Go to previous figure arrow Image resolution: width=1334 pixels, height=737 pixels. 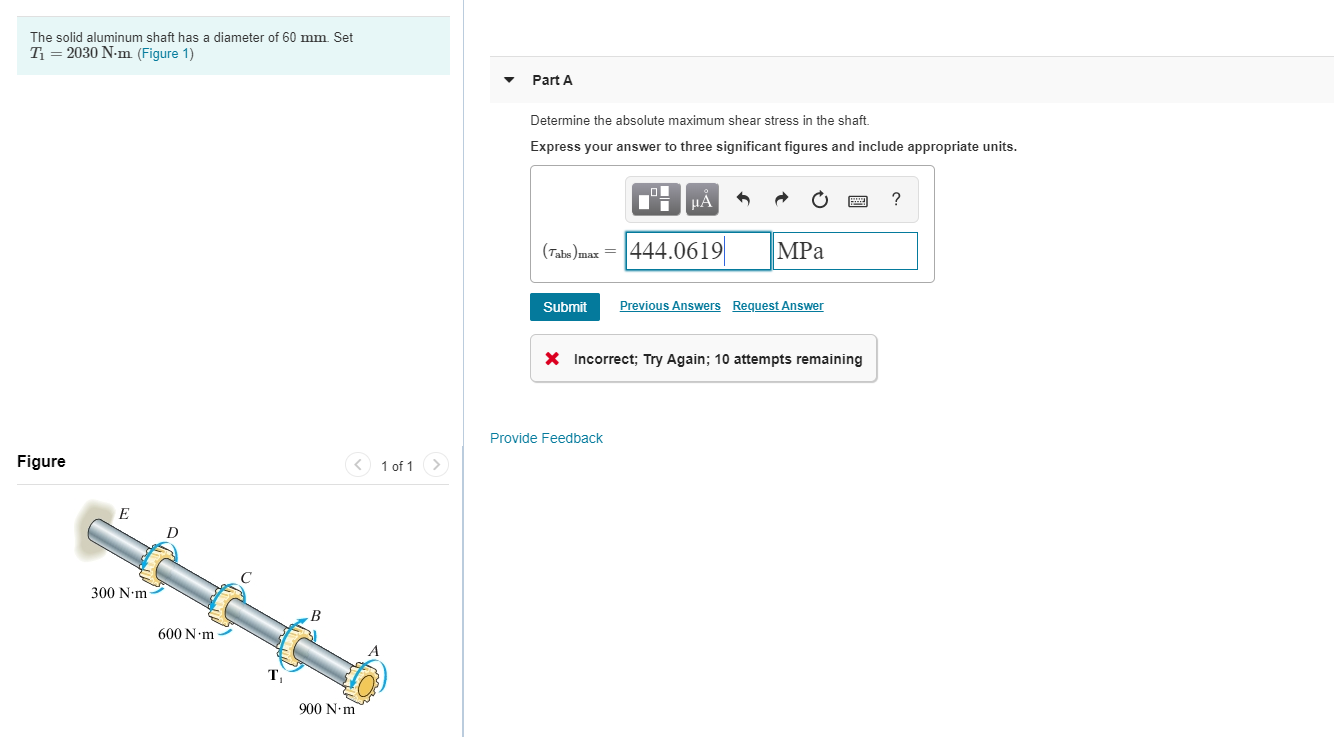358,465
